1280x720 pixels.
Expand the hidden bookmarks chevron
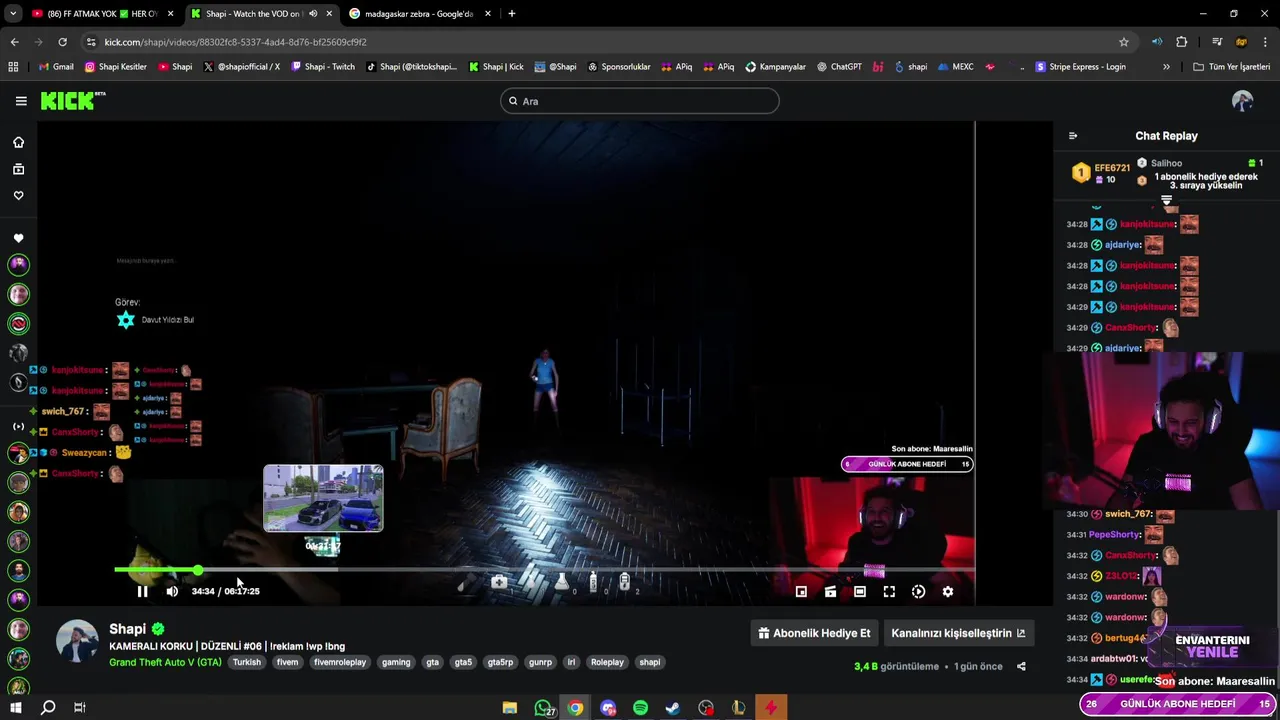coord(1166,67)
